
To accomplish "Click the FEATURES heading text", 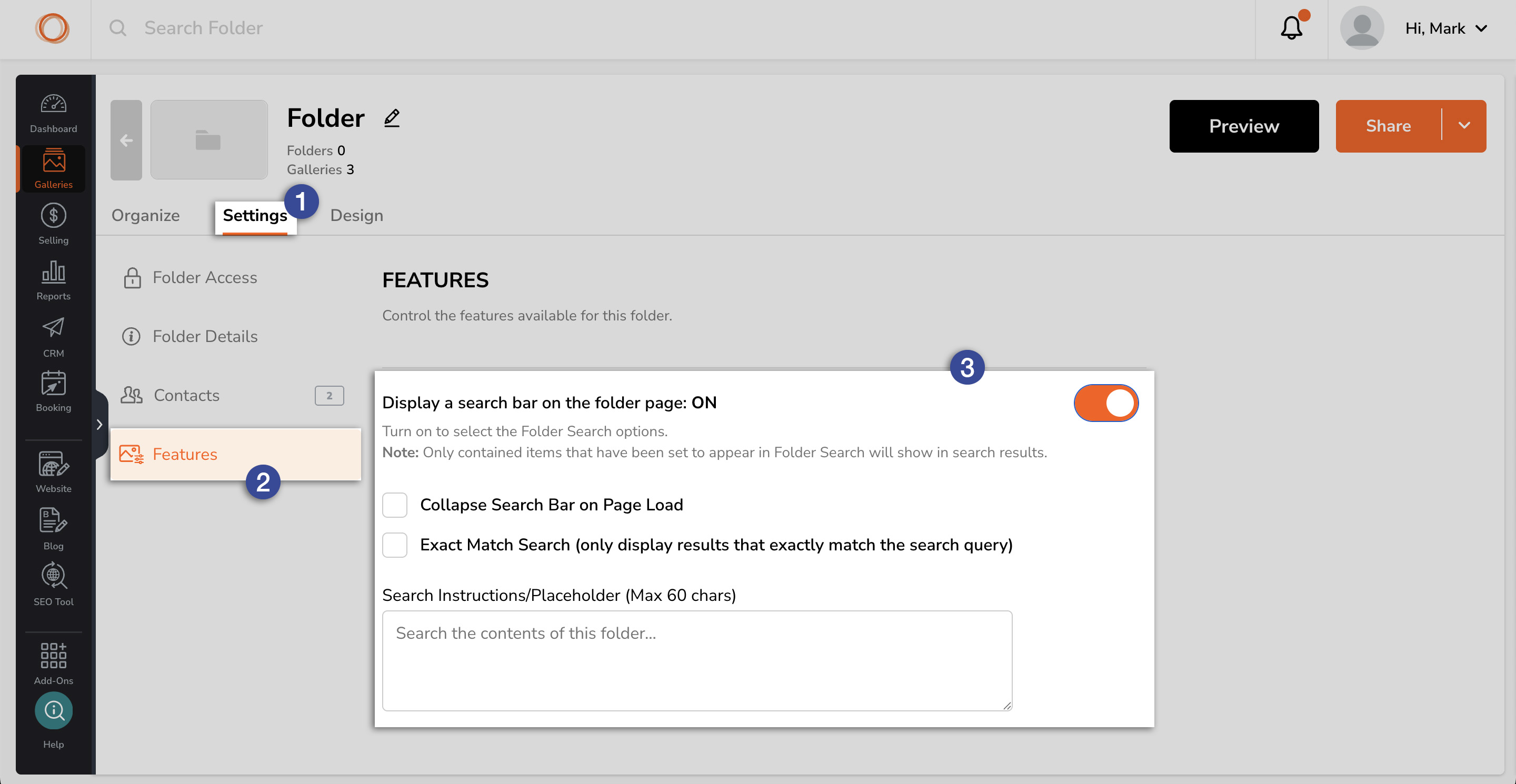I will click(x=435, y=280).
